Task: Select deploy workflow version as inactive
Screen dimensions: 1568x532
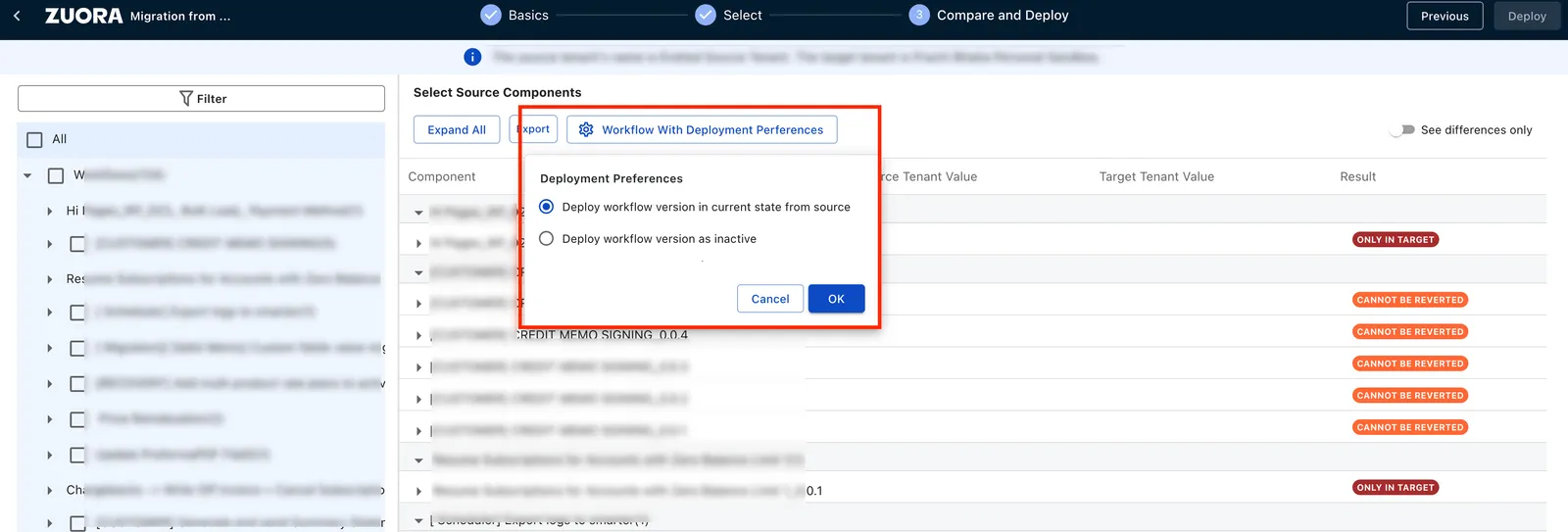Action: tap(547, 238)
